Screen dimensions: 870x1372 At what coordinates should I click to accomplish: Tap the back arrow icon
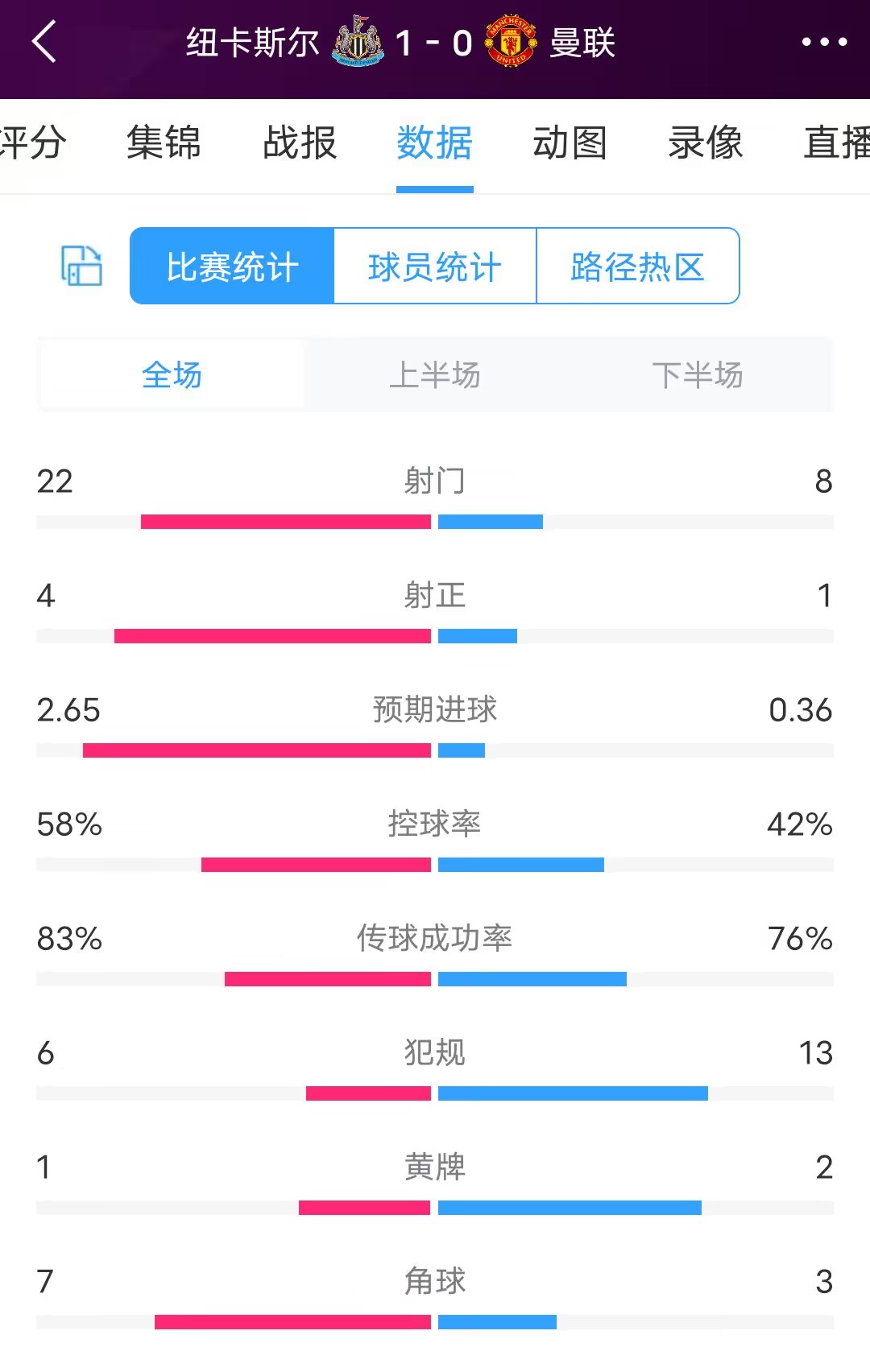tap(44, 42)
